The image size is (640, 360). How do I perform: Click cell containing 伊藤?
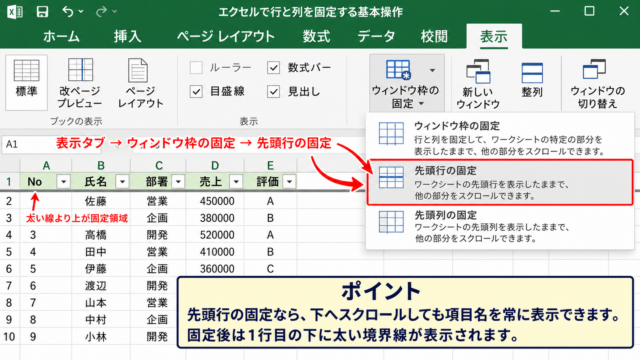point(101,269)
